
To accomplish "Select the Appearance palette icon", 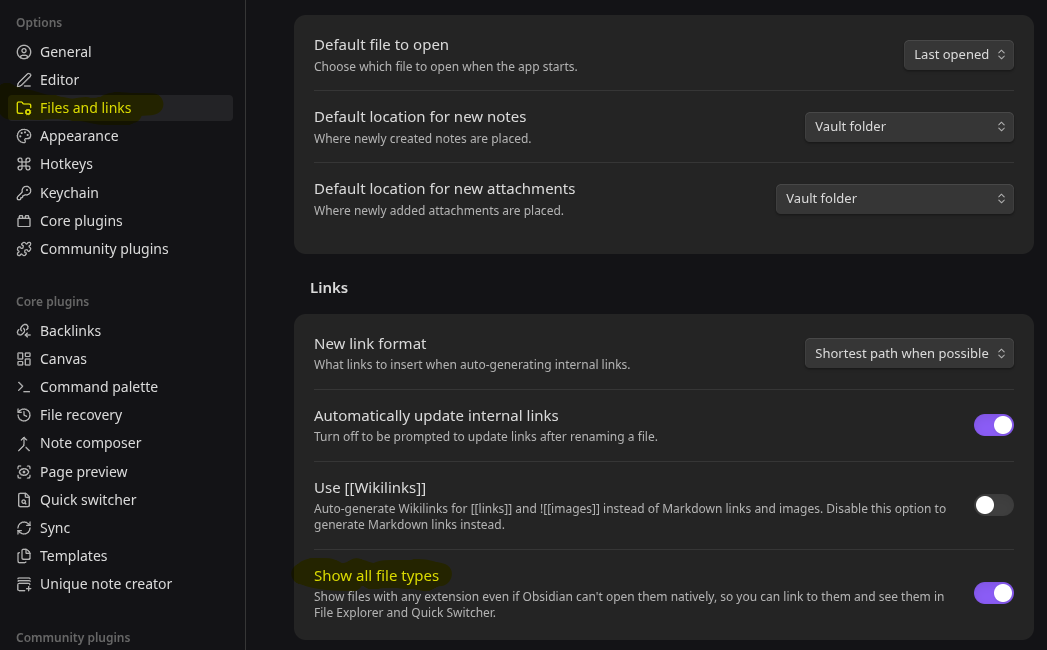I will (24, 136).
